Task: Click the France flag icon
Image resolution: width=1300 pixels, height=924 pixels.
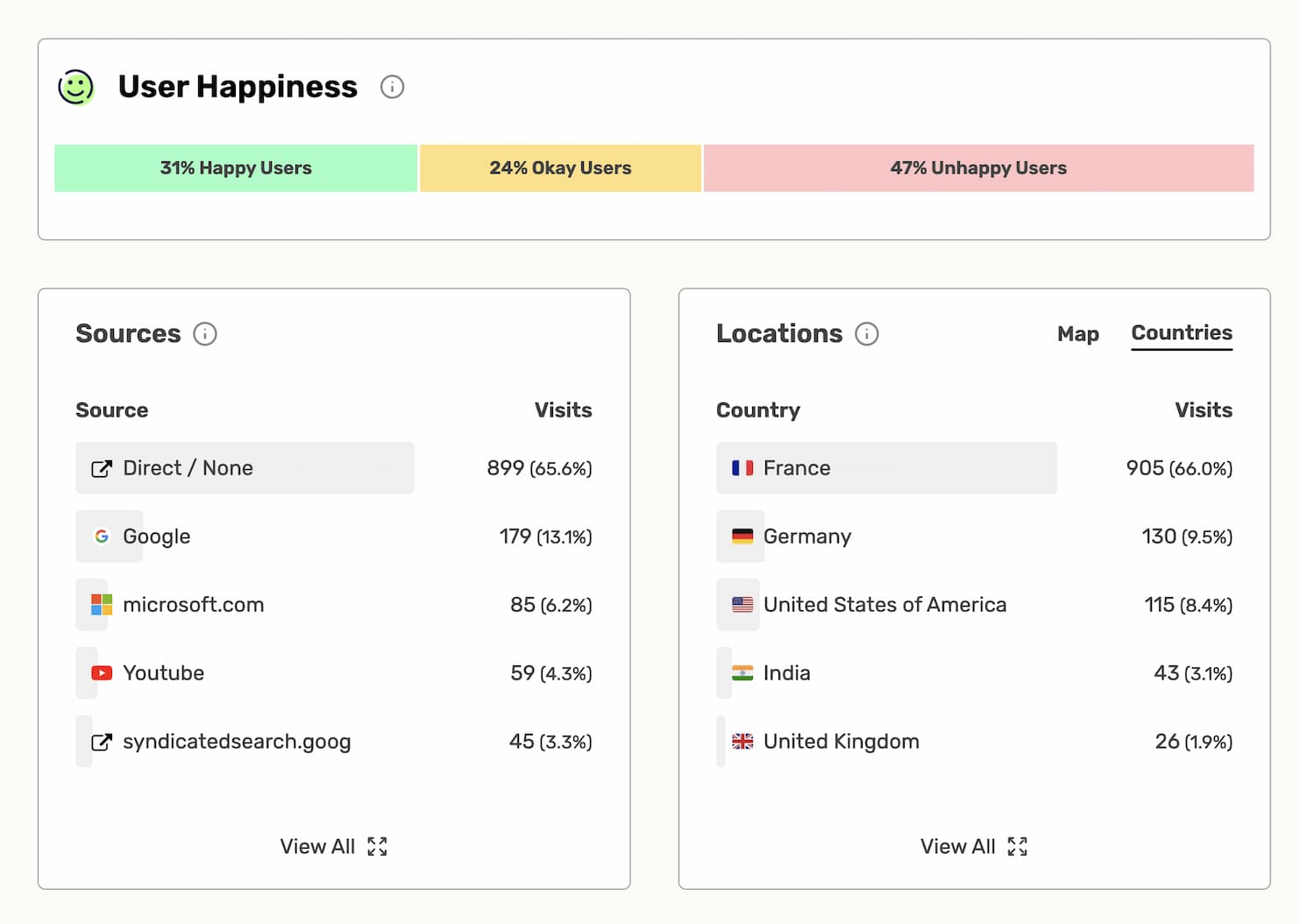Action: coord(742,468)
